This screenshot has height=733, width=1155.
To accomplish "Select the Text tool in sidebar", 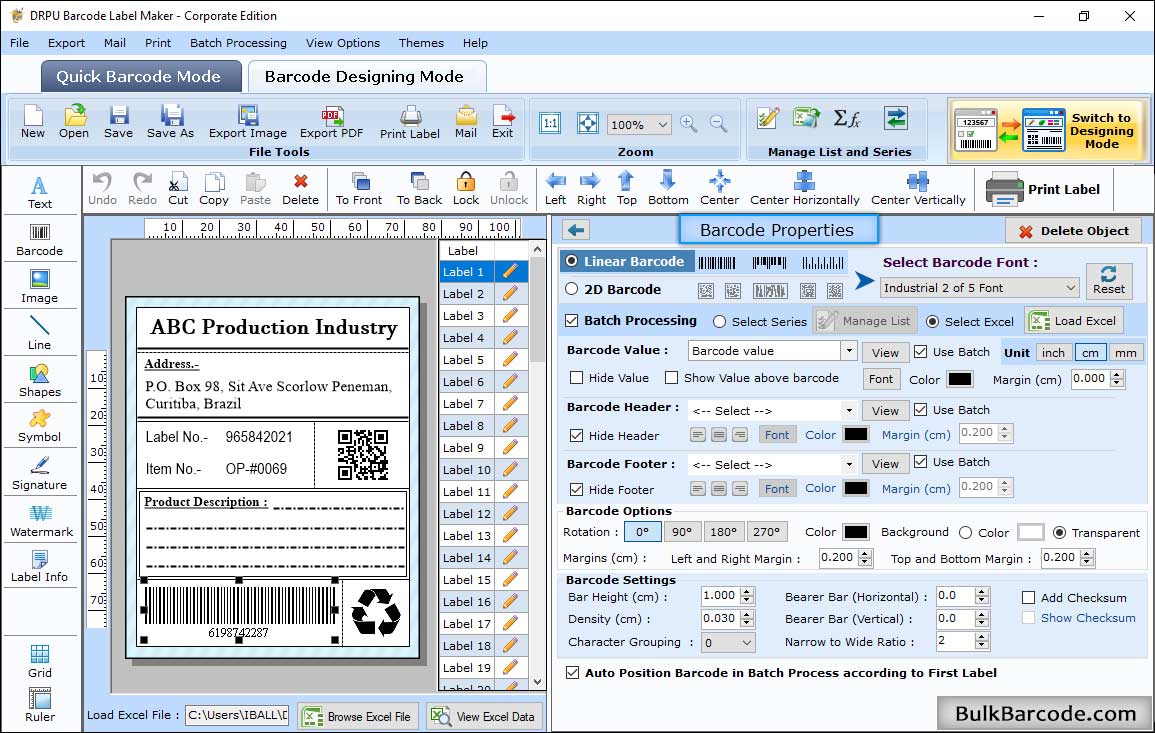I will (40, 192).
